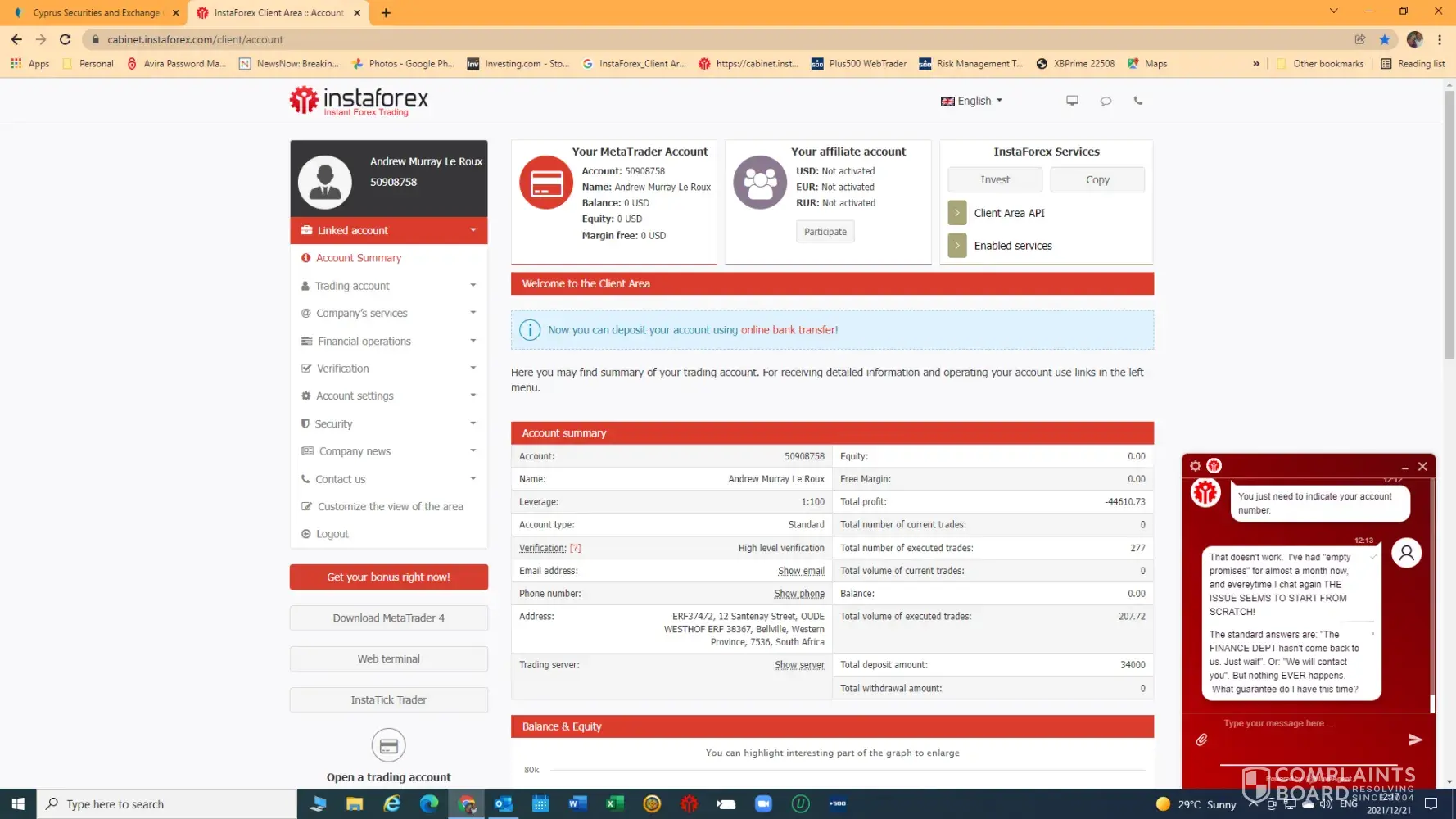Click the monitor icon in header

coord(1072,101)
